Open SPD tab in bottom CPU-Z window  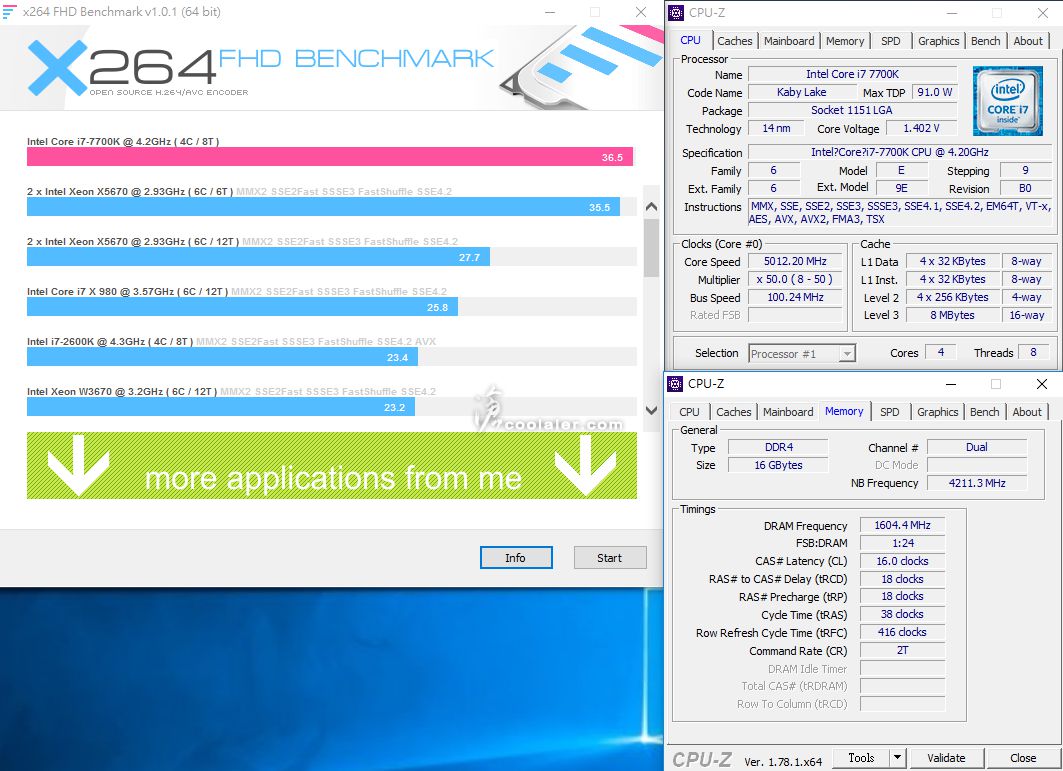(x=889, y=412)
